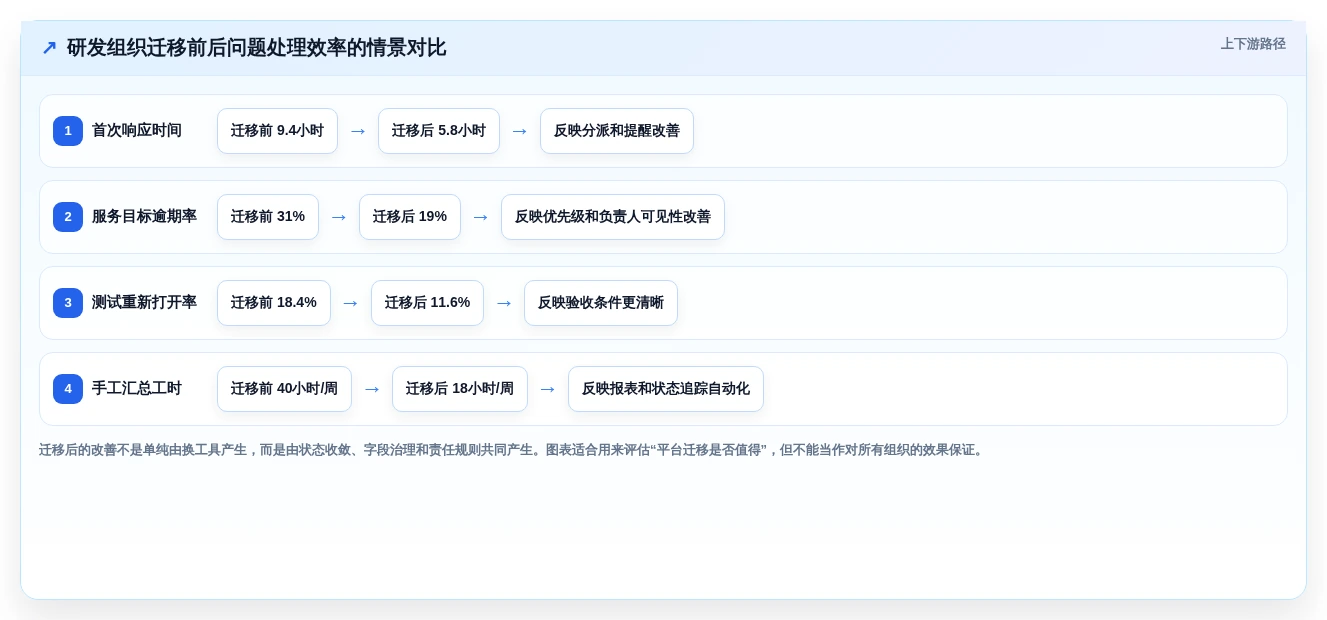Viewport: 1327px width, 620px height.
Task: Click the number 2 badge
Action: pos(68,217)
